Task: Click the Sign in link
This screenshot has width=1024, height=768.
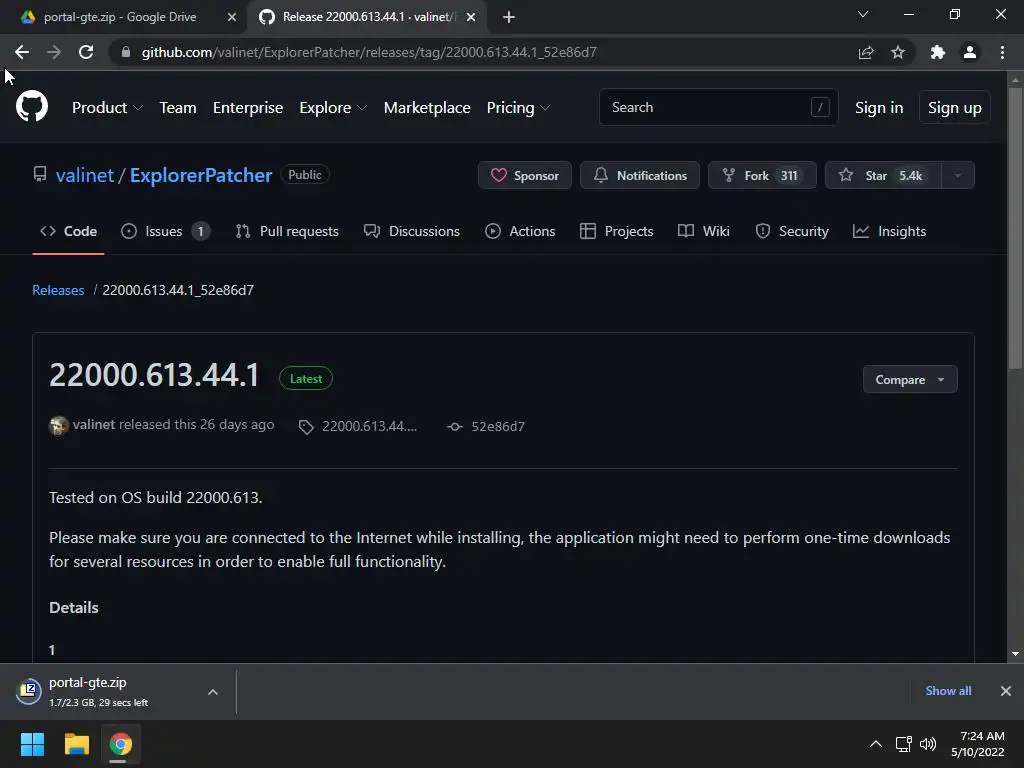Action: pyautogui.click(x=879, y=108)
